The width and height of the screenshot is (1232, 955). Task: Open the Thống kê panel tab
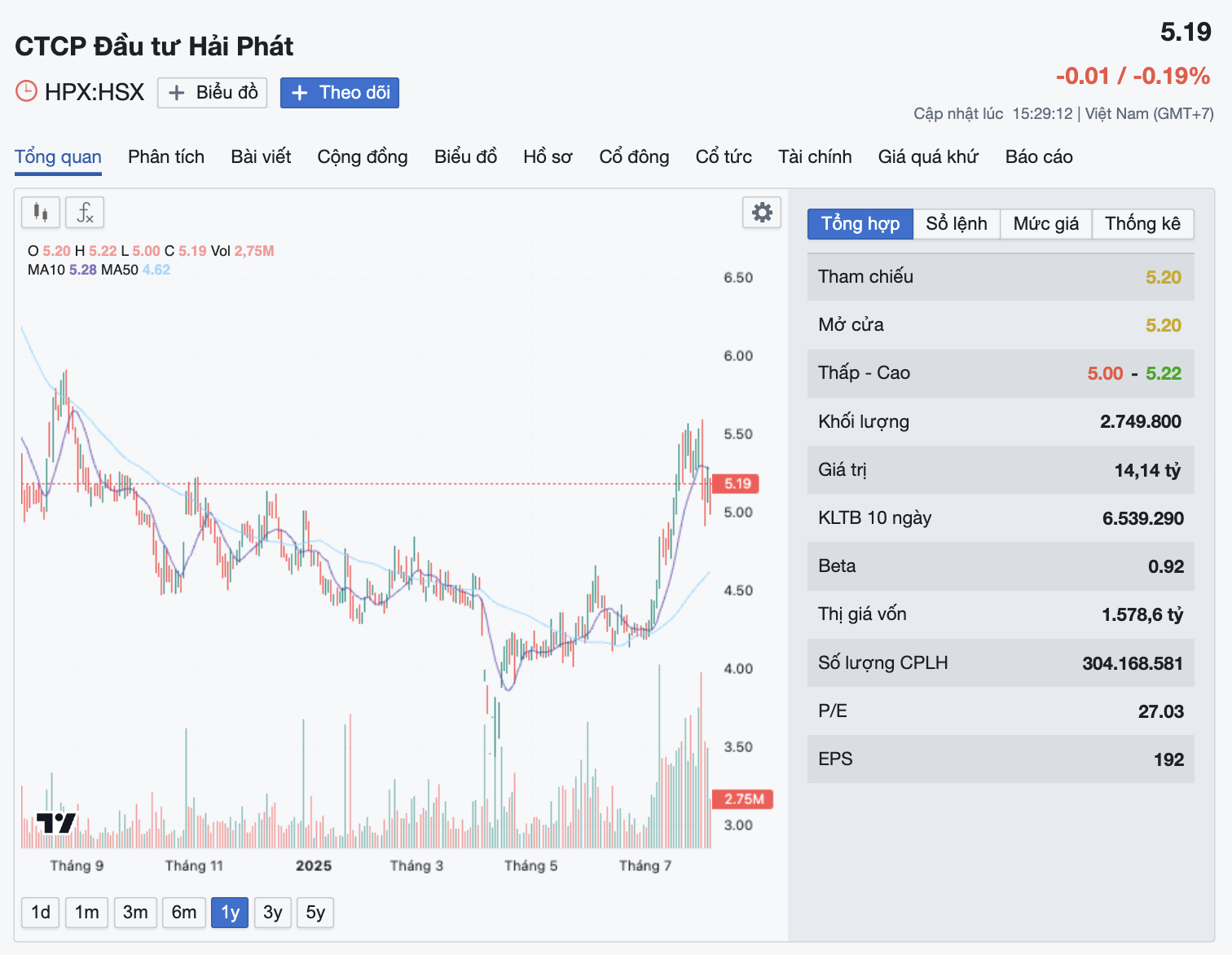coord(1142,224)
